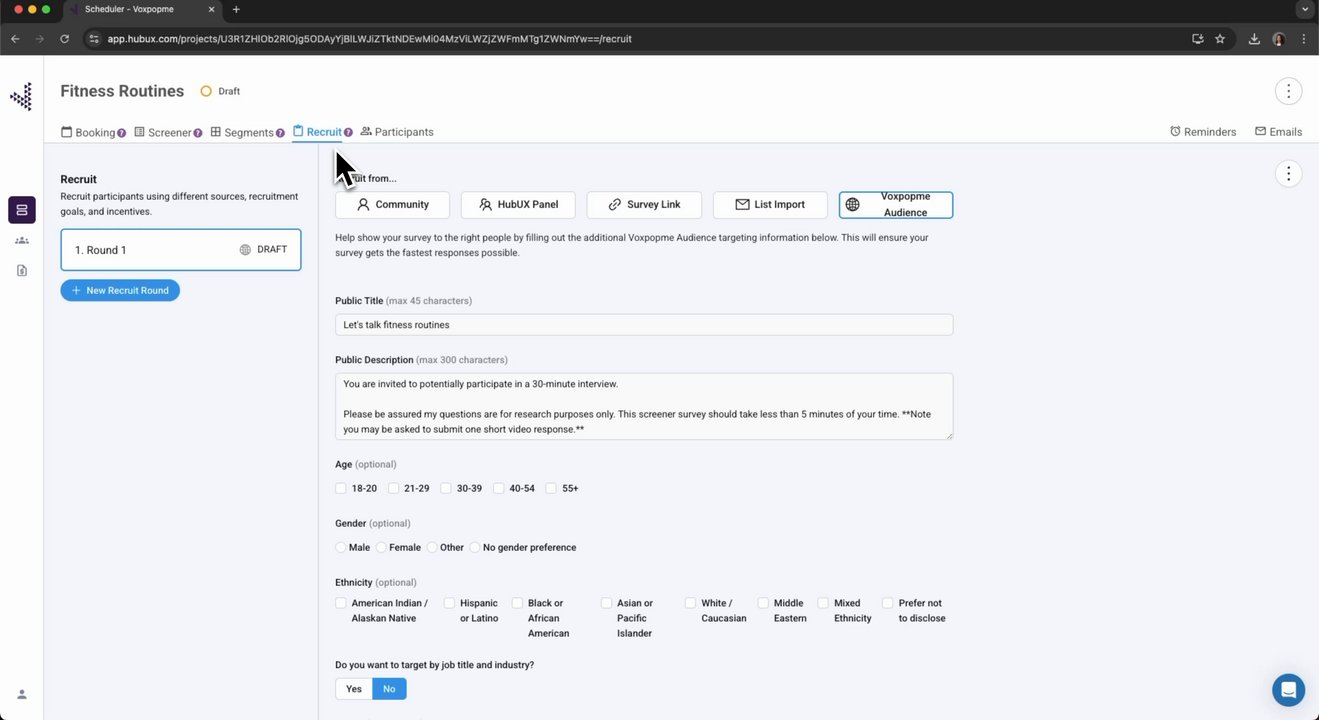Bookmark this page with the star icon
Screen dimensions: 1319x720
(1220, 39)
